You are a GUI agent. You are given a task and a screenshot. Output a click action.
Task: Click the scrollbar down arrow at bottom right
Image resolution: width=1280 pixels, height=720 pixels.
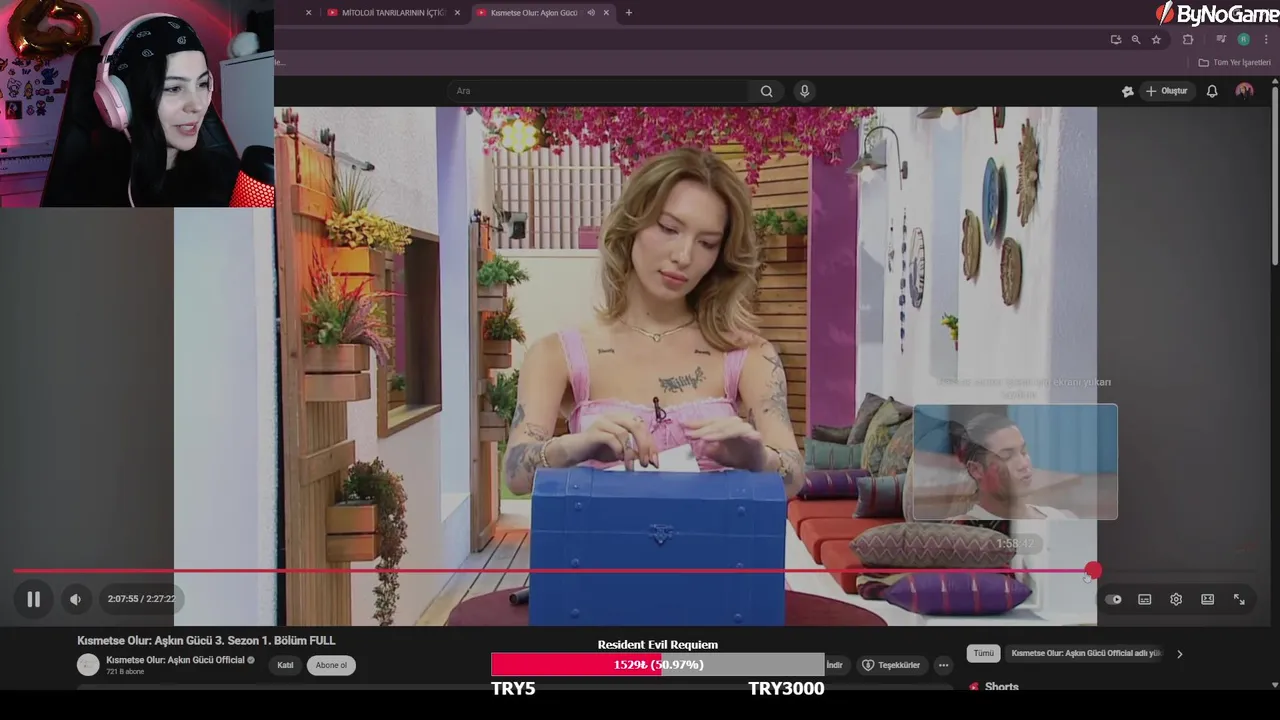[1274, 685]
